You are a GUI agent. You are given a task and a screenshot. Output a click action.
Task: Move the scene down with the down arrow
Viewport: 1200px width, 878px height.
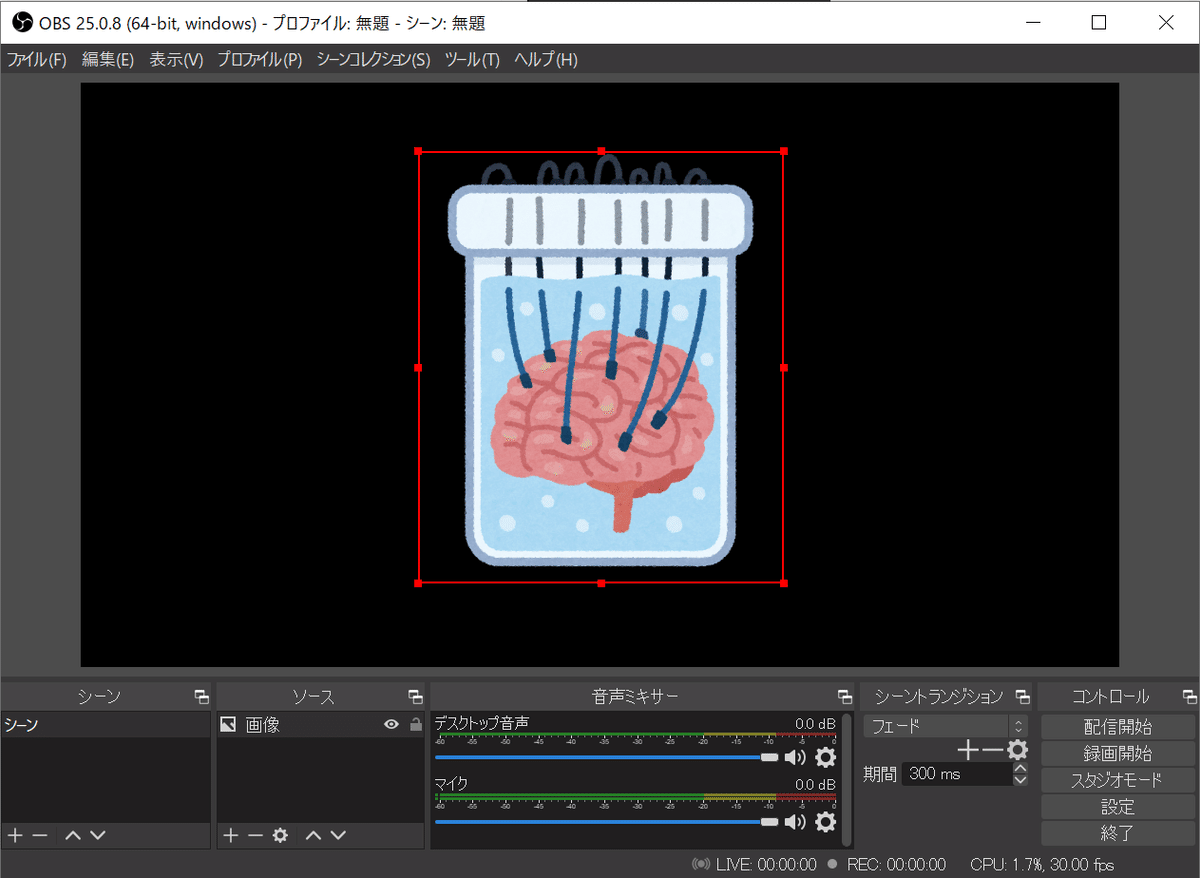coord(97,835)
